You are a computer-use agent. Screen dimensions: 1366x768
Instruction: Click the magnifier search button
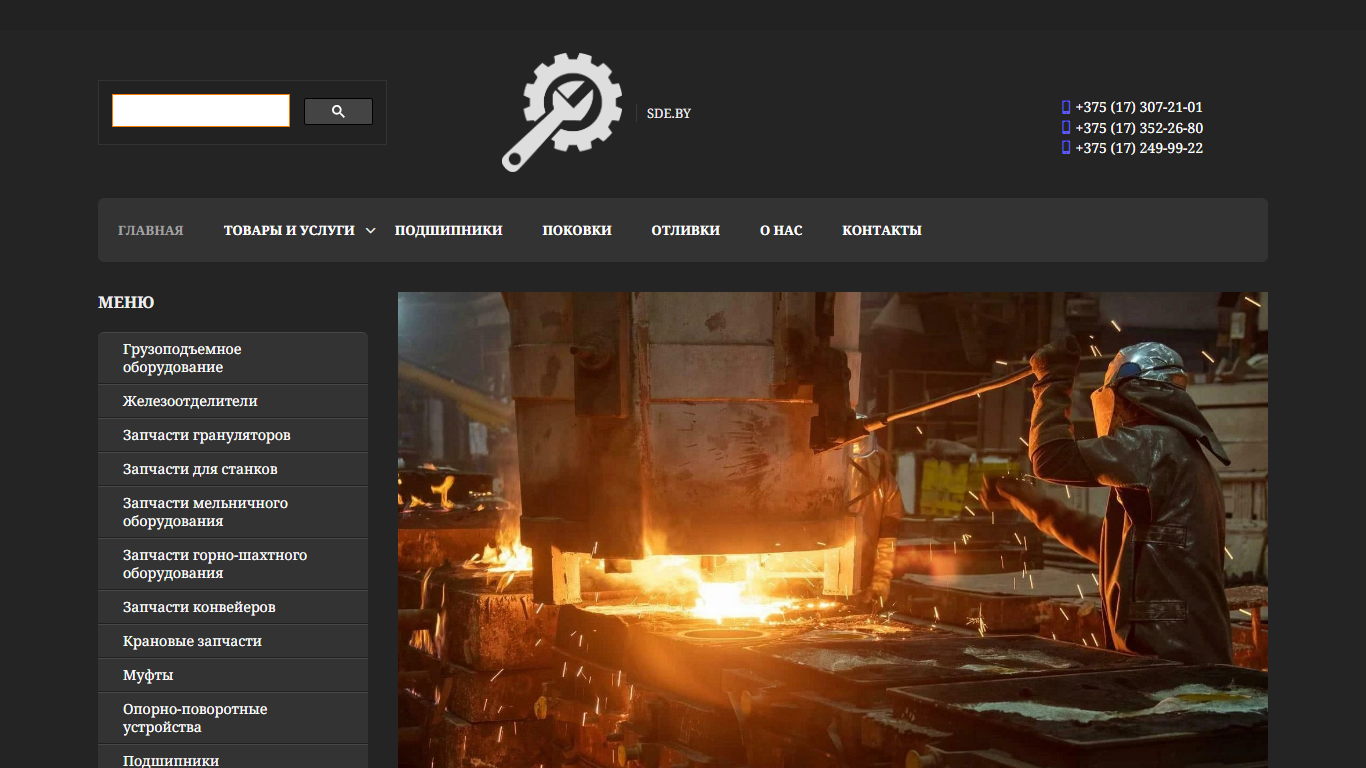[338, 112]
